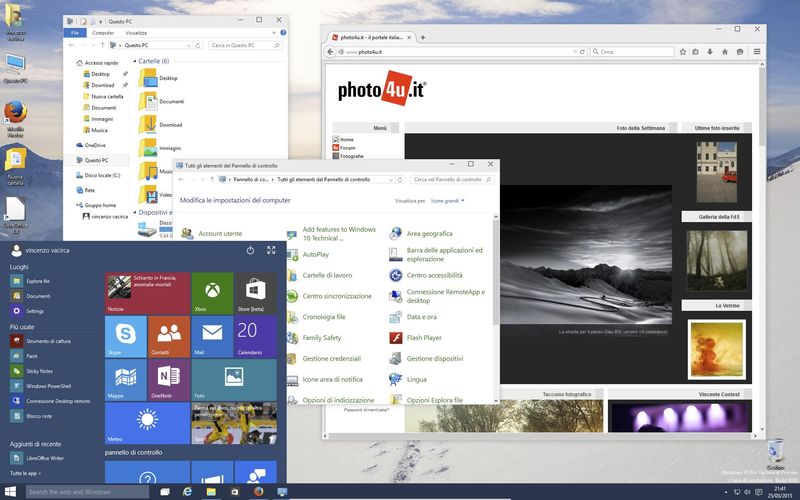Open the Store (beta) tile
This screenshot has height=500, width=800.
pos(256,293)
